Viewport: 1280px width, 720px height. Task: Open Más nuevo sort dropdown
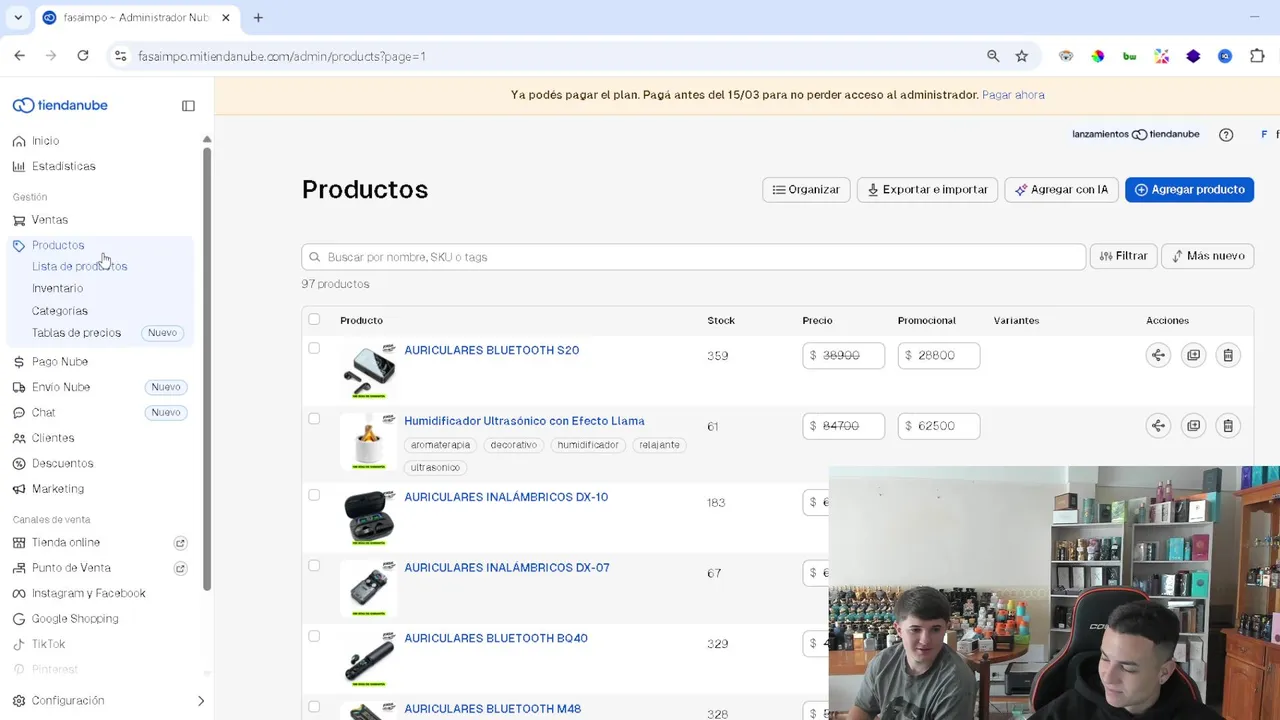point(1208,256)
